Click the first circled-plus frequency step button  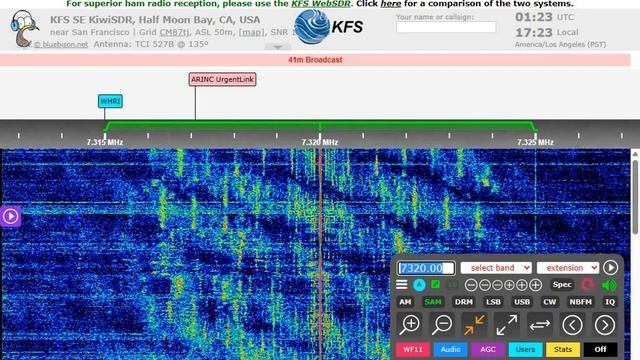(x=509, y=285)
